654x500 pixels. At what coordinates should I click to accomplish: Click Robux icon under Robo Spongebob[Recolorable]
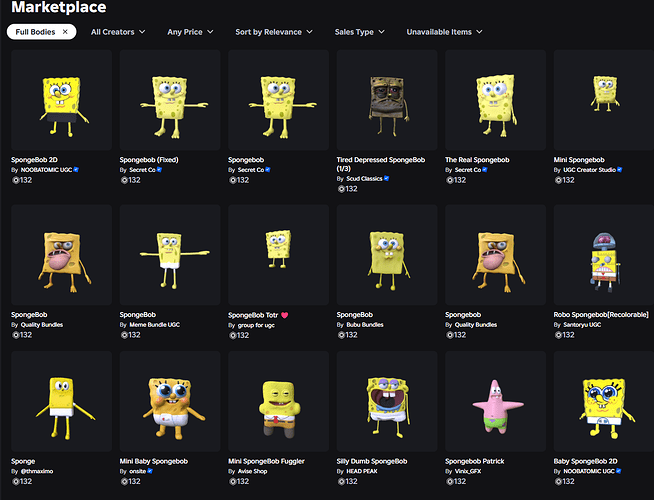[558, 335]
